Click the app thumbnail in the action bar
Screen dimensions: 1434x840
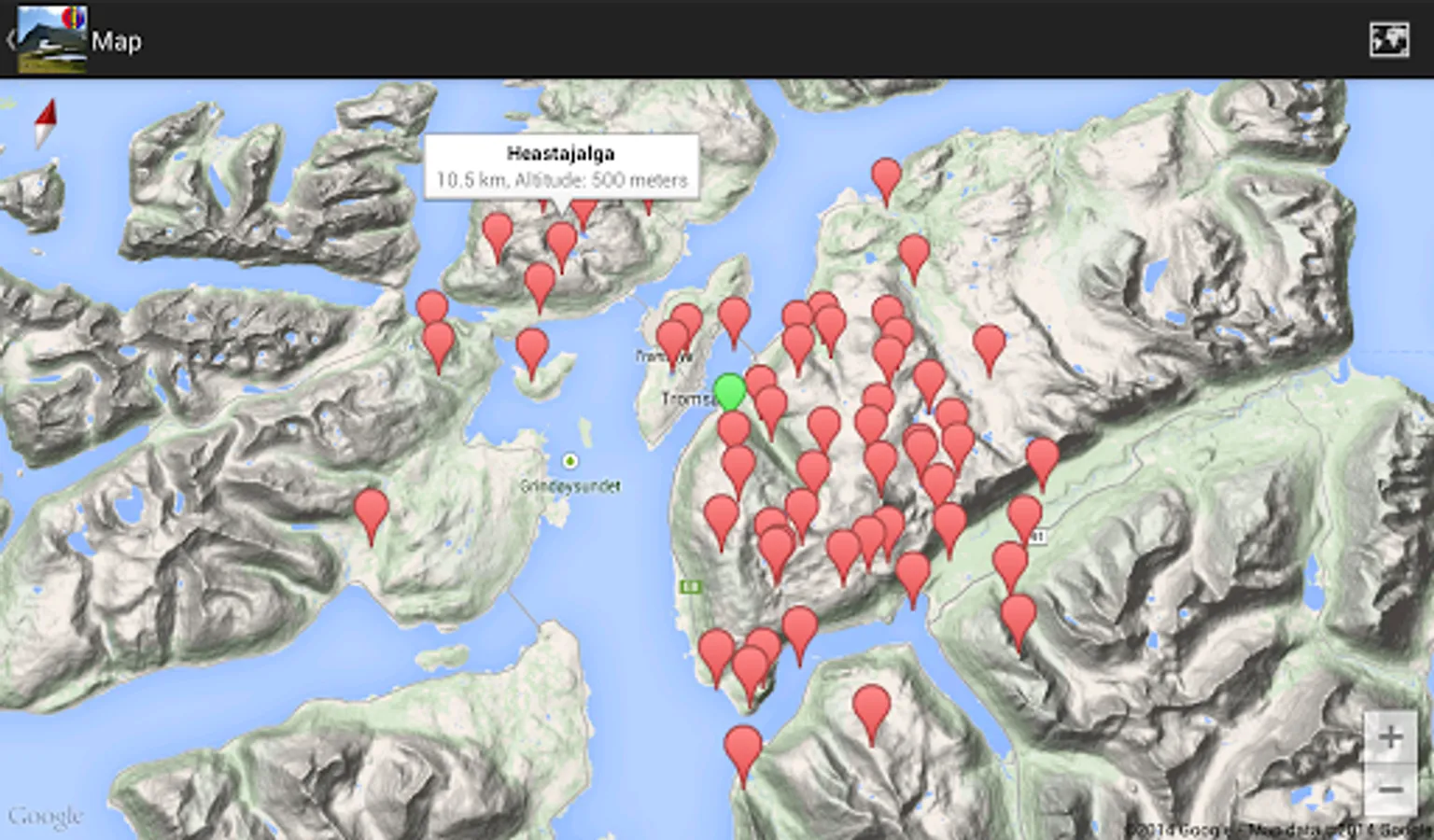[51, 39]
